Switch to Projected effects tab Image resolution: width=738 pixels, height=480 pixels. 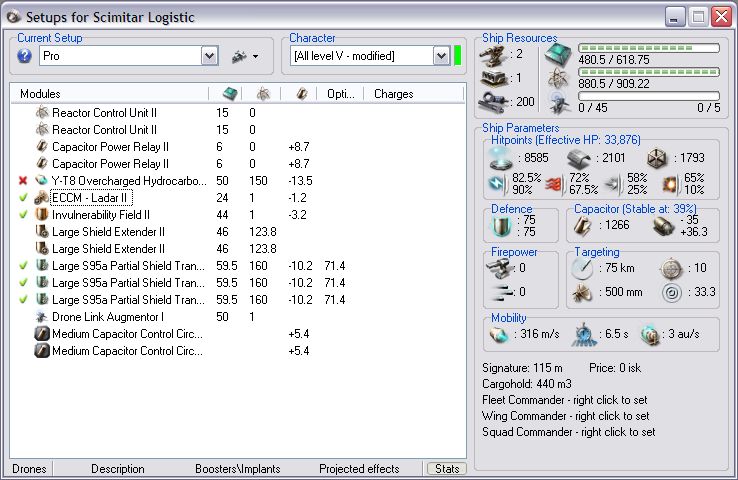359,469
